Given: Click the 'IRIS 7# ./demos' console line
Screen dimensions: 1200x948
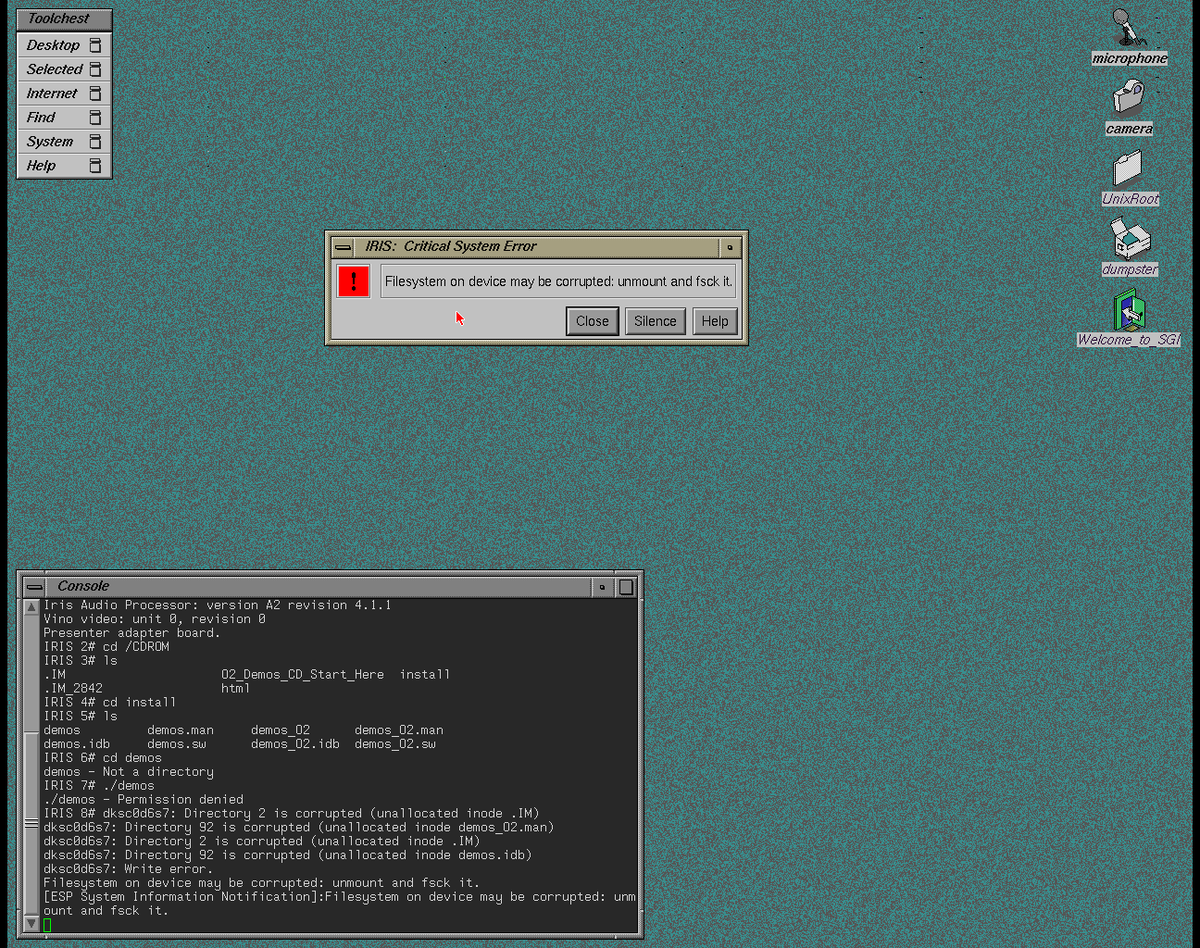Looking at the screenshot, I should pos(99,786).
